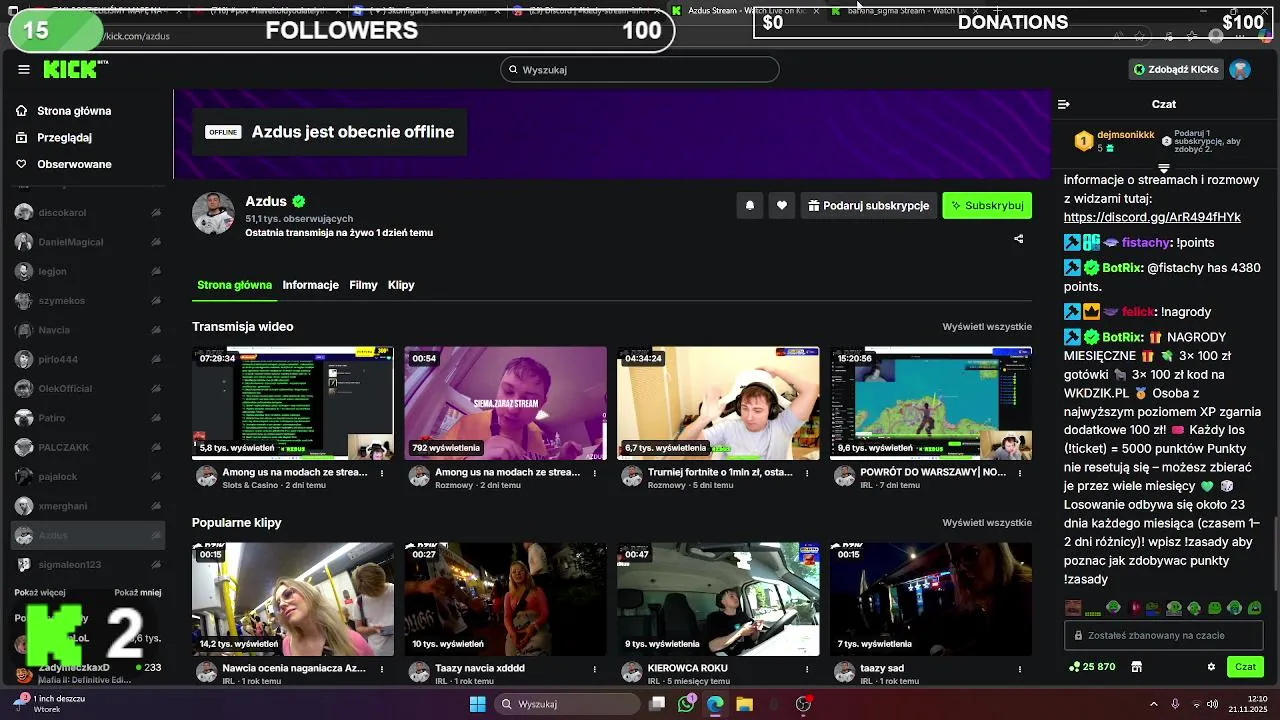The width and height of the screenshot is (1280, 720).
Task: Click Pokaż więcej in sidebar
Action: tap(40, 593)
